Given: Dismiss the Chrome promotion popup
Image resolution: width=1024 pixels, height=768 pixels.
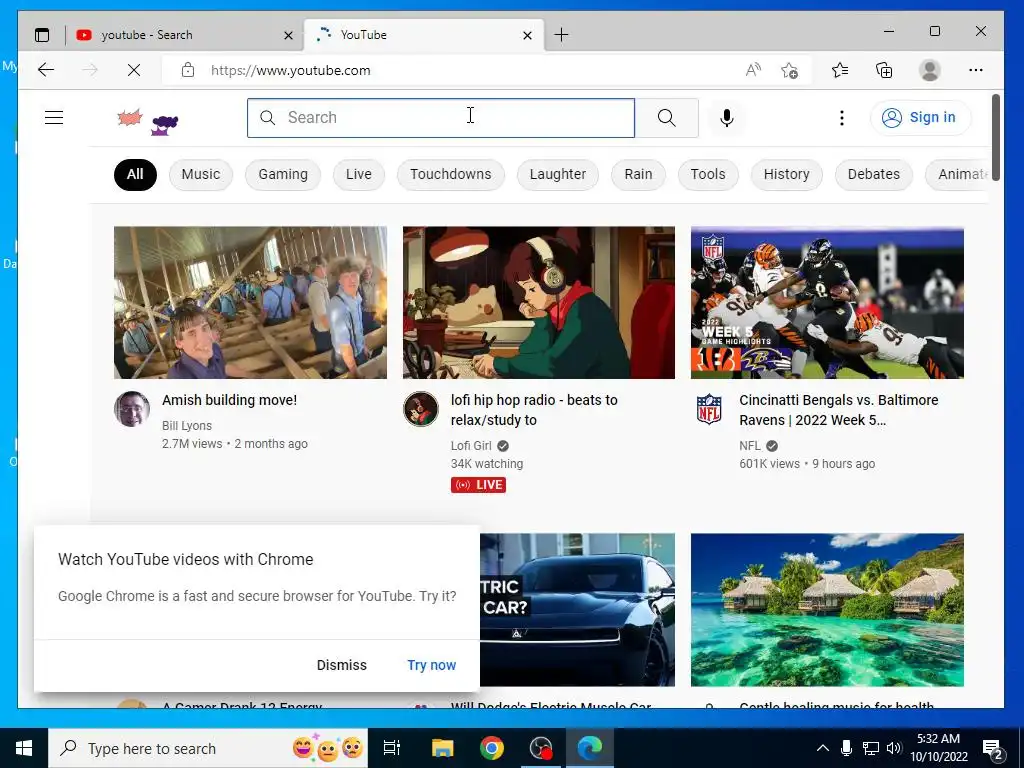Looking at the screenshot, I should click(342, 665).
